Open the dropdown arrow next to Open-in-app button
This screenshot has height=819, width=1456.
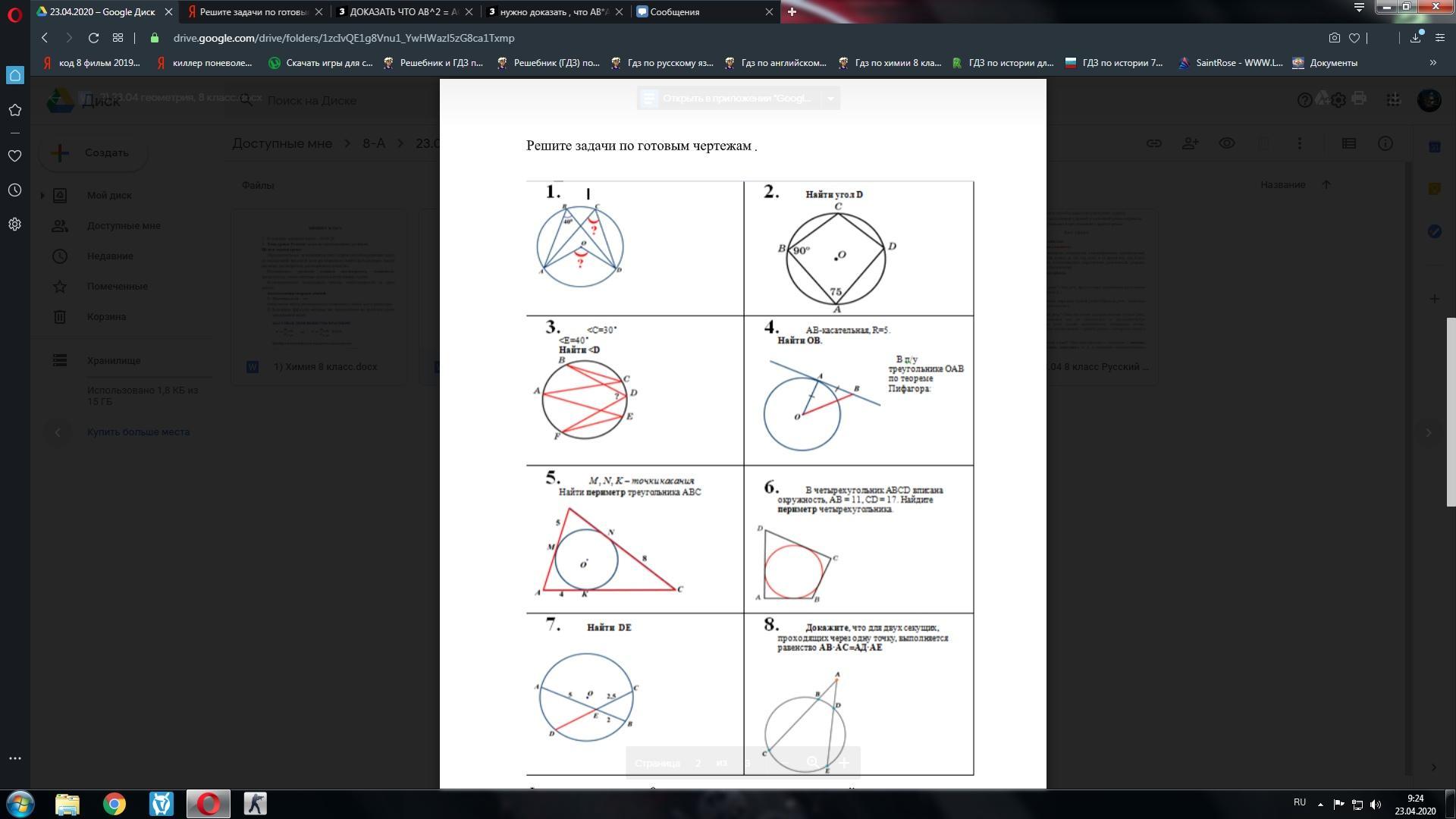click(830, 99)
